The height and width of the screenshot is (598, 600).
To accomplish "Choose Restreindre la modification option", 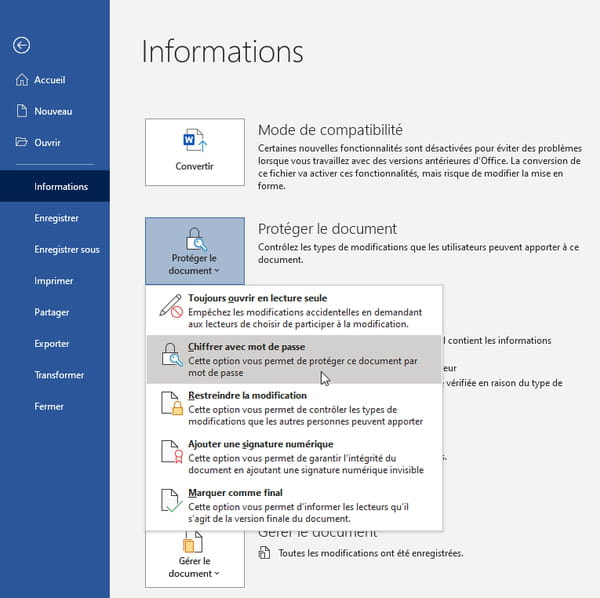I will pos(294,408).
